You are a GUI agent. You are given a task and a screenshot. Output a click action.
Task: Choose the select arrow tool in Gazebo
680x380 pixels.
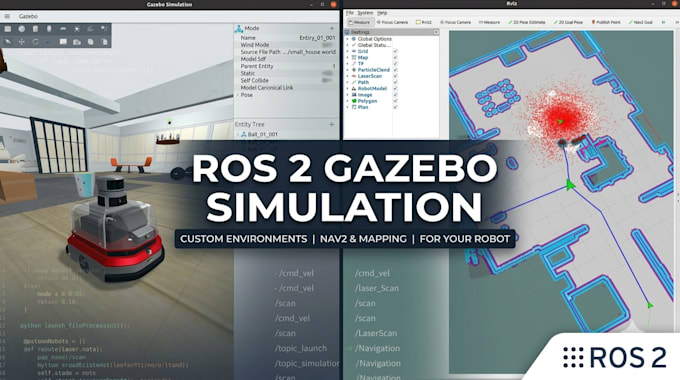tap(8, 42)
